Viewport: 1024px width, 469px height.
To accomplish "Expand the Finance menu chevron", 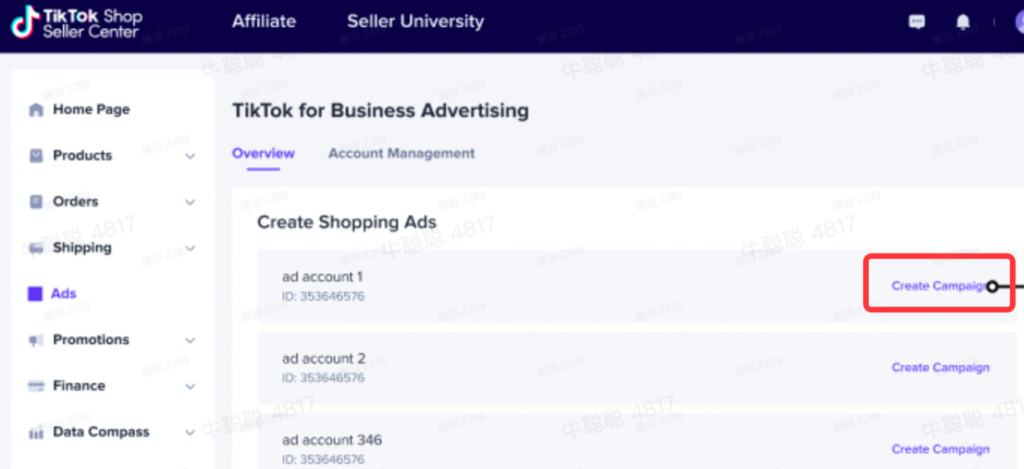I will tap(190, 386).
